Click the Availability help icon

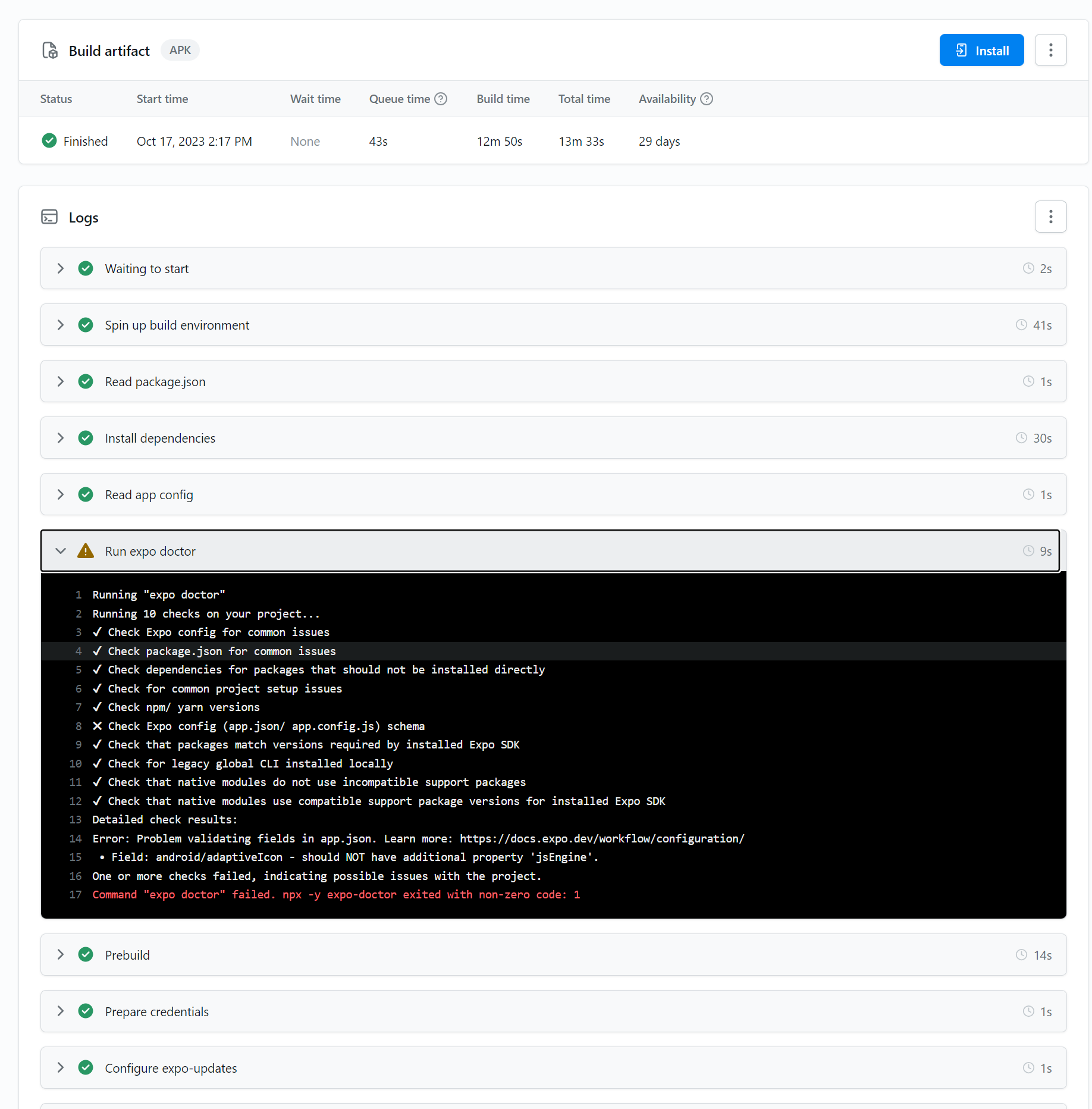coord(707,99)
